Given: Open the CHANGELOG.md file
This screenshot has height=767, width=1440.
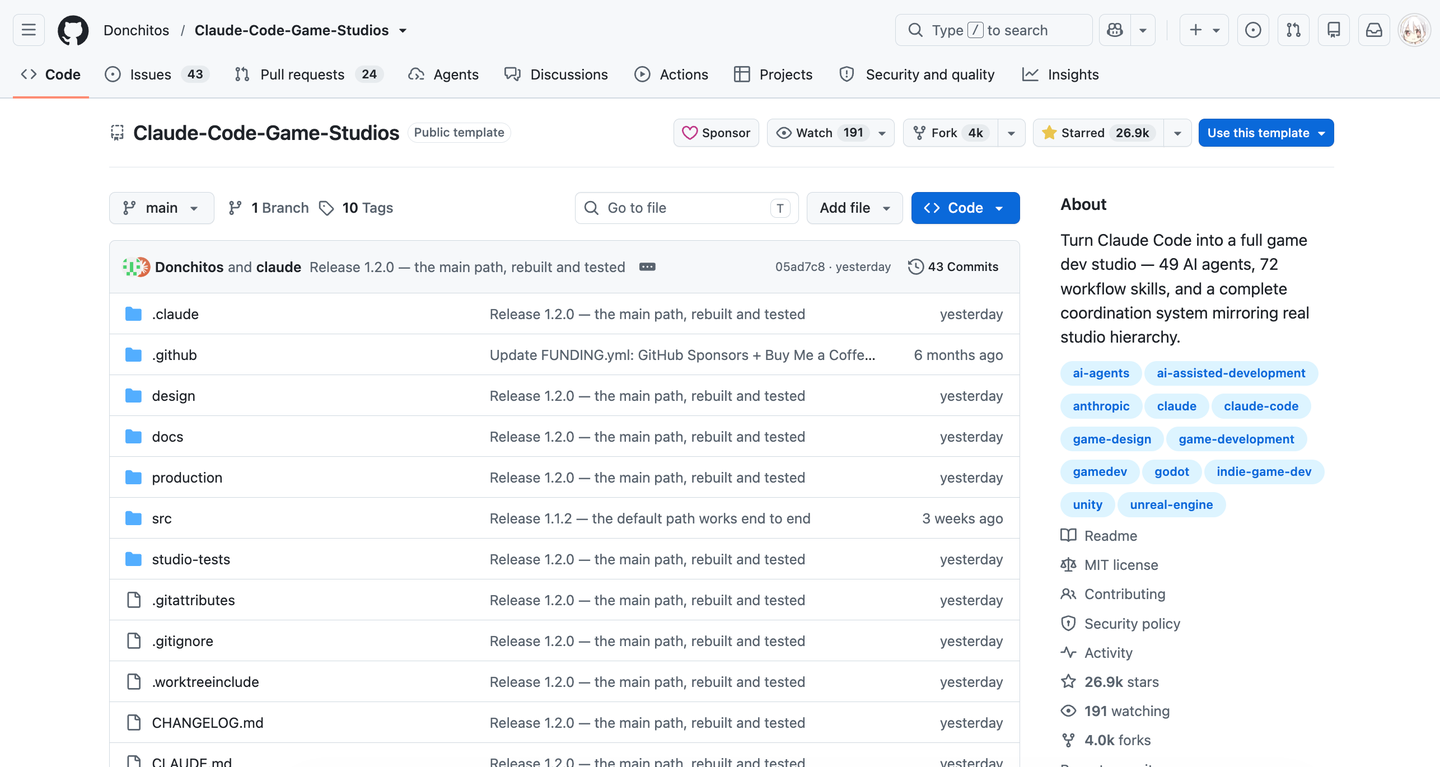Looking at the screenshot, I should pyautogui.click(x=208, y=723).
